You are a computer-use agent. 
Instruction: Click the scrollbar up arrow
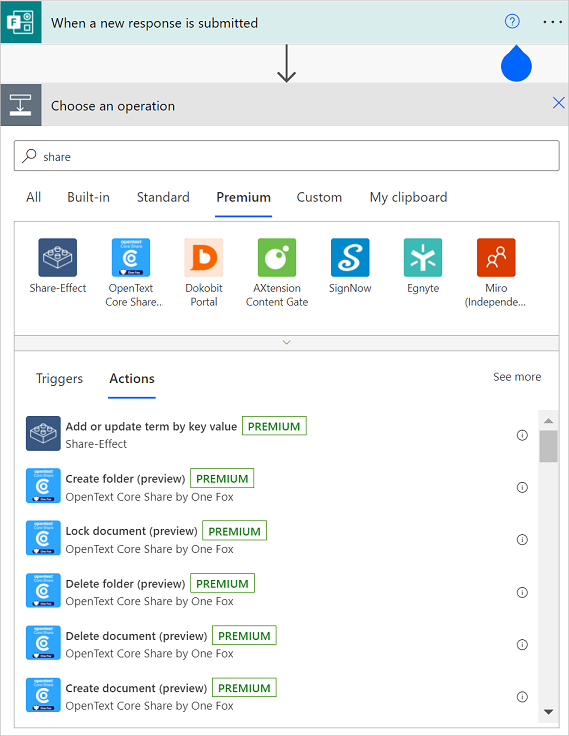(548, 421)
